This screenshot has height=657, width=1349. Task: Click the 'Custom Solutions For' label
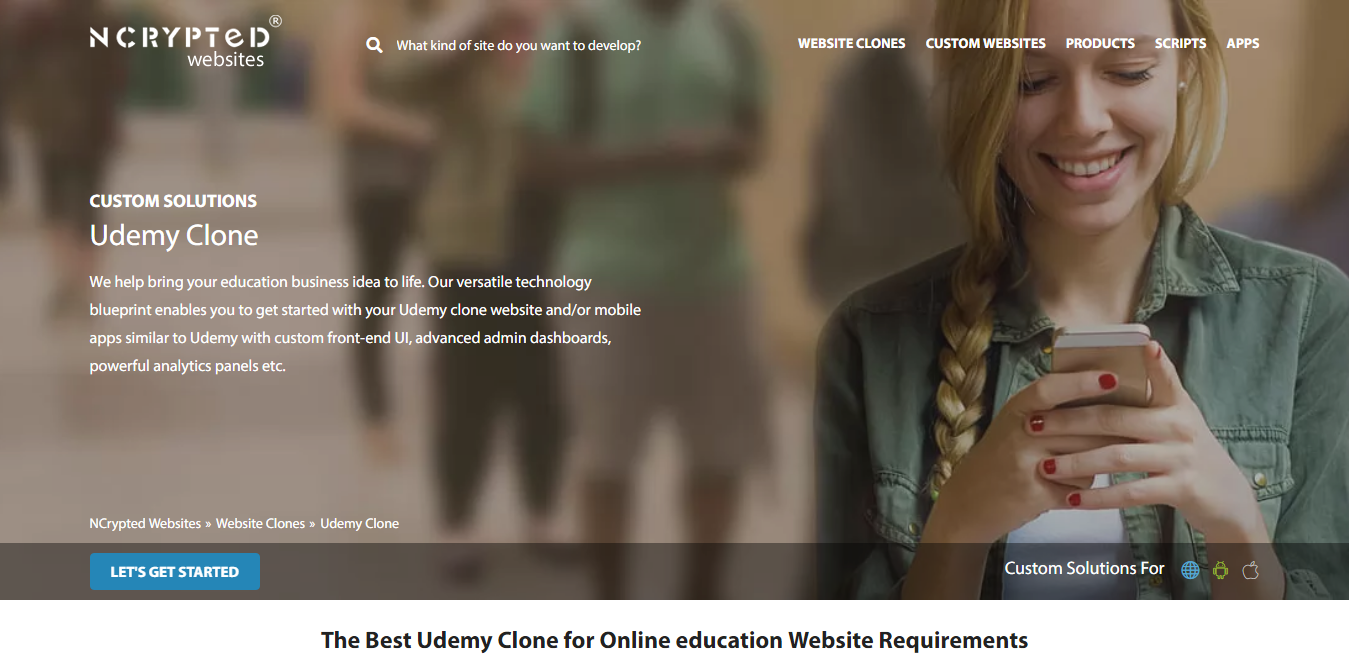pyautogui.click(x=1084, y=568)
